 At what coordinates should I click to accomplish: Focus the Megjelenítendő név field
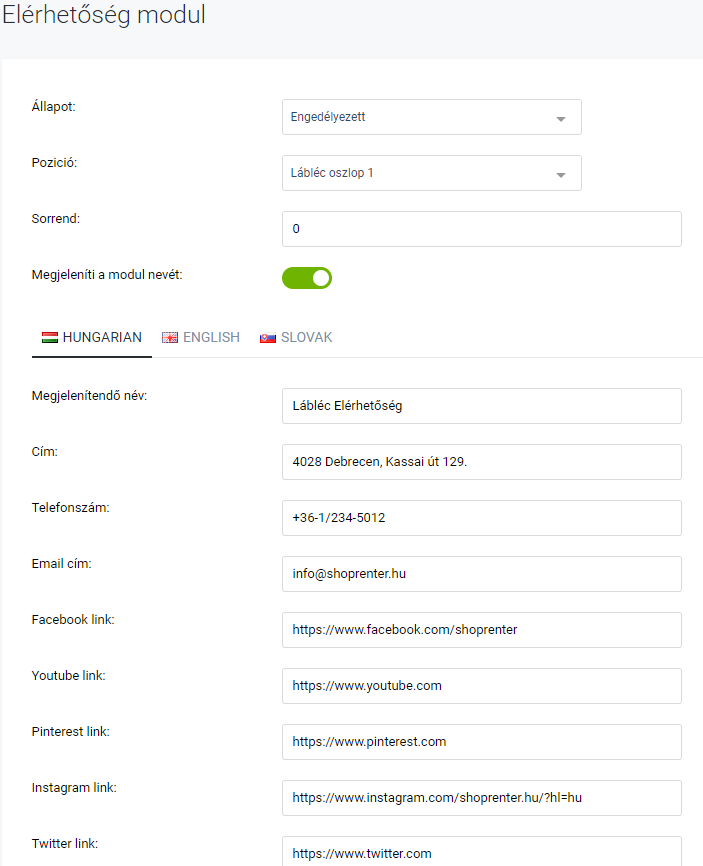[481, 406]
